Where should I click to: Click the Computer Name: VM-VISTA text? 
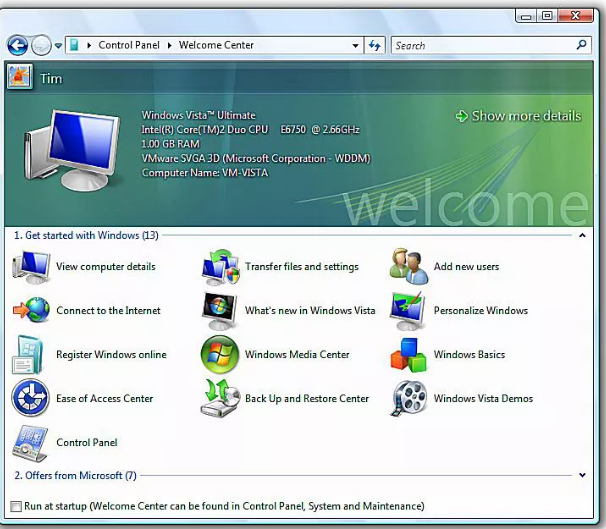(204, 173)
